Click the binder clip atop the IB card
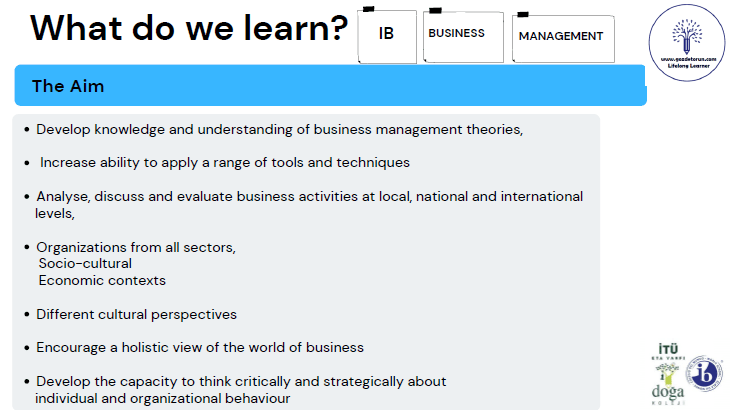Screen dimensions: 730x410 tap(368, 10)
